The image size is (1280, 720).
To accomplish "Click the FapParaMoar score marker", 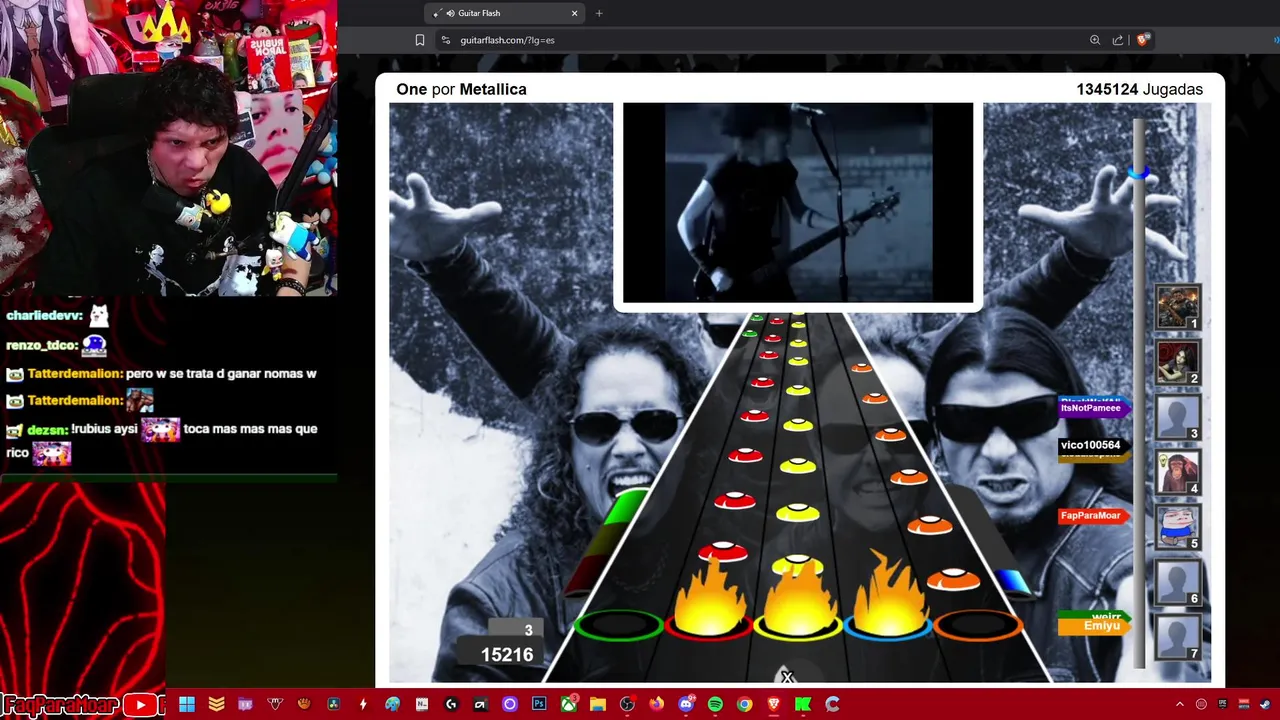I will pos(1094,516).
